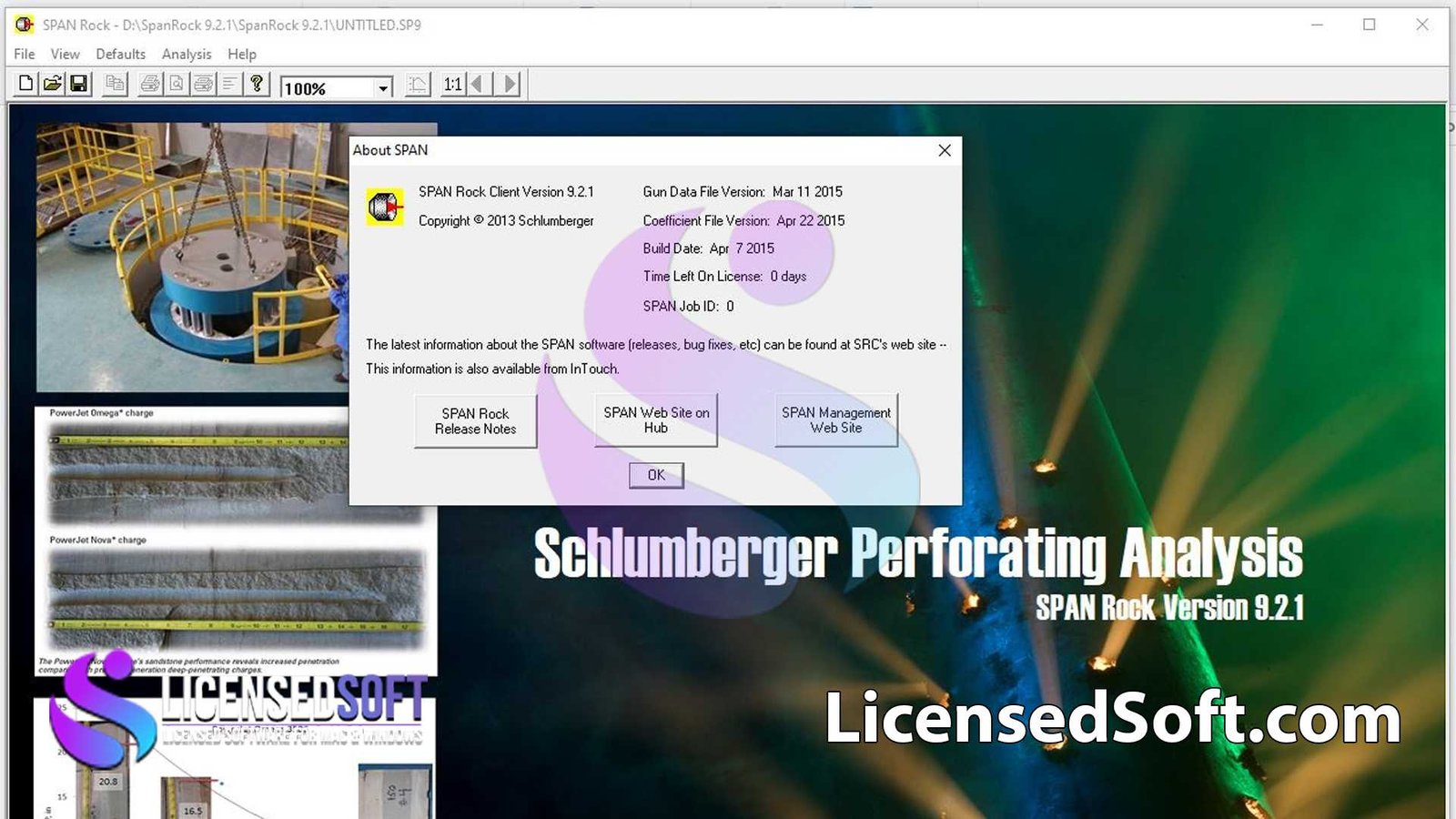Viewport: 1456px width, 819px height.
Task: Open the Analysis menu
Action: tap(187, 54)
